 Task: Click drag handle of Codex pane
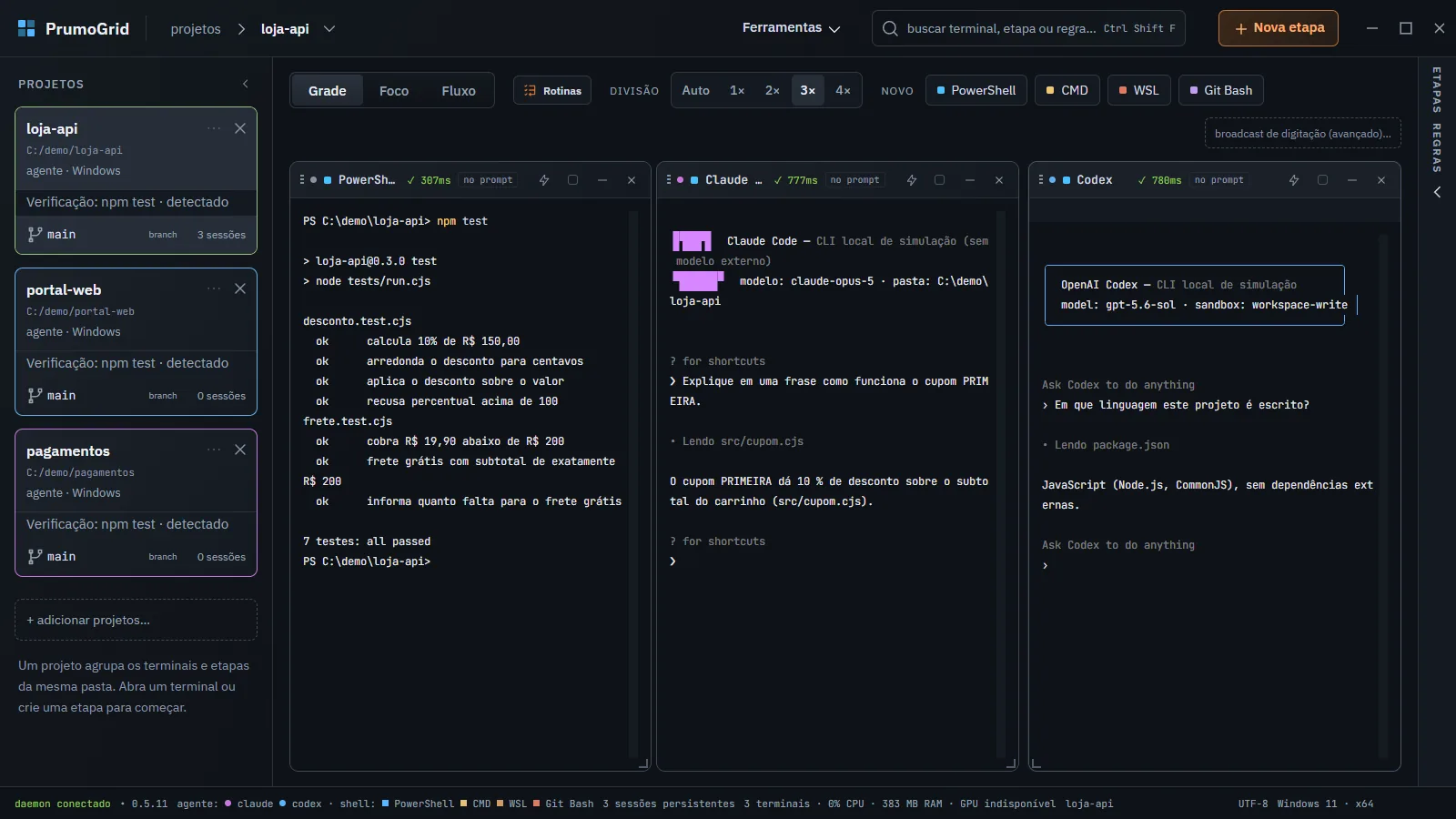[1041, 180]
